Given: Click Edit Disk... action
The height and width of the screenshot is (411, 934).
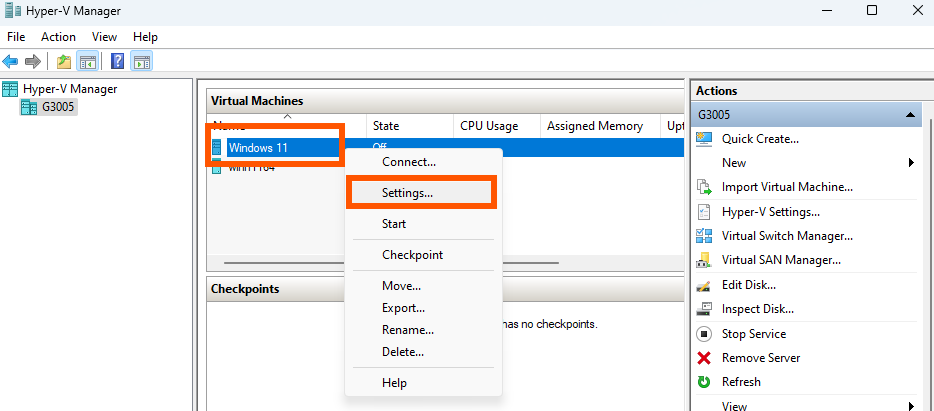Looking at the screenshot, I should (749, 285).
